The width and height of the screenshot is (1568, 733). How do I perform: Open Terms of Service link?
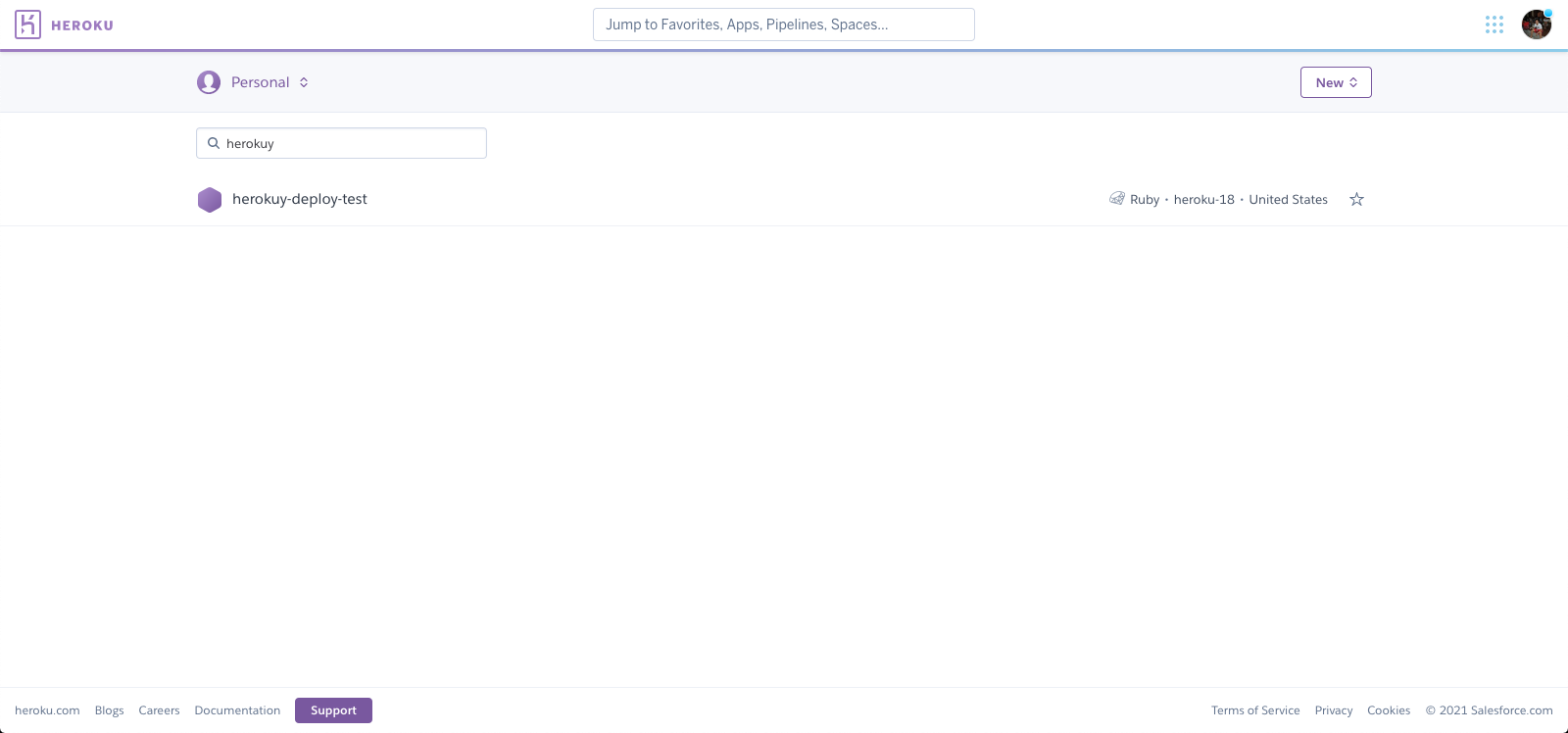[x=1255, y=710]
